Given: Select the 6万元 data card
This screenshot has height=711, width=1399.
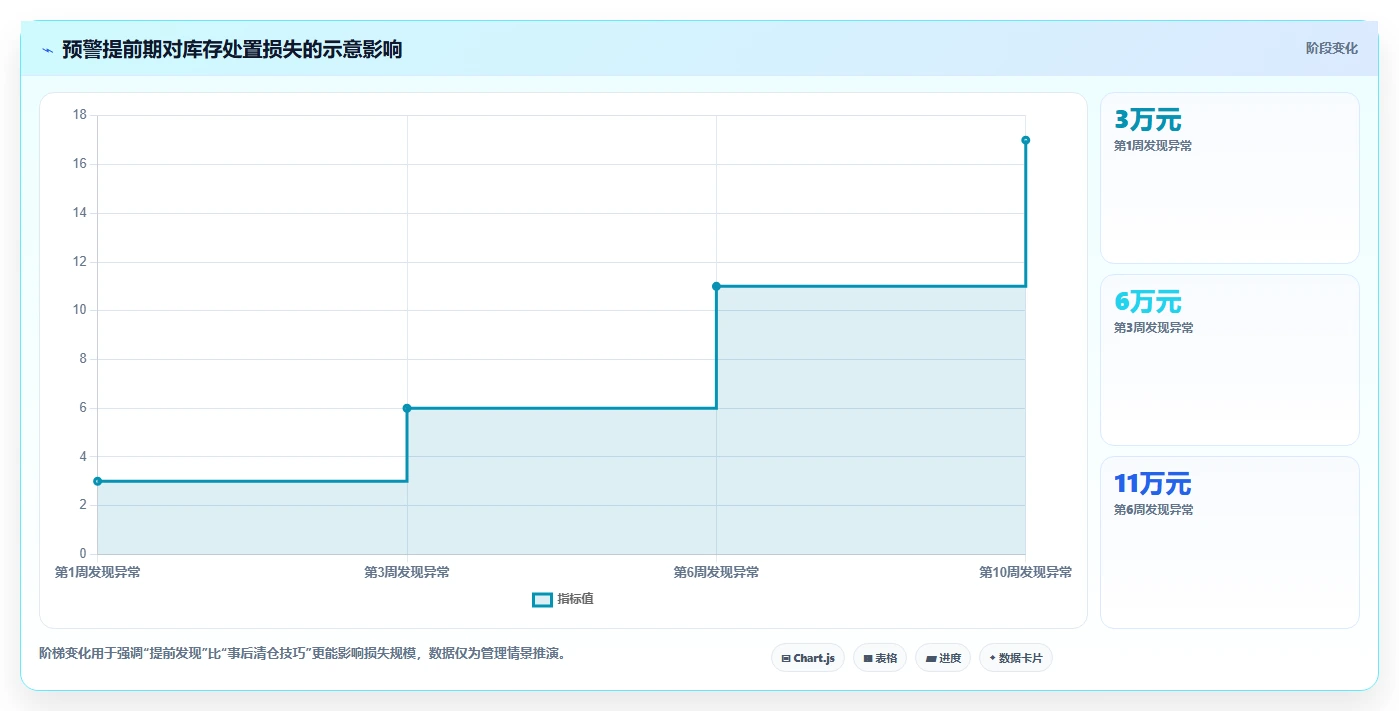Looking at the screenshot, I should pyautogui.click(x=1230, y=360).
